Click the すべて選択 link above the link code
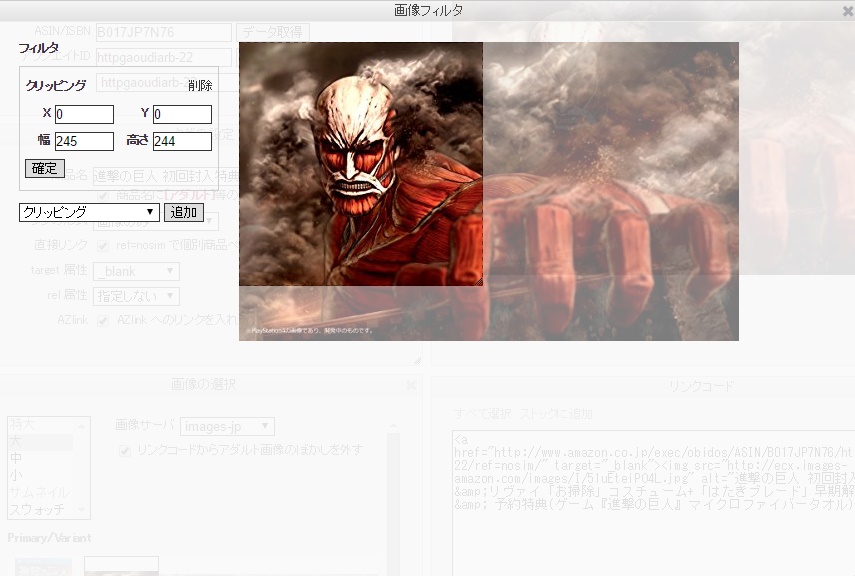The image size is (855, 576). click(x=483, y=414)
